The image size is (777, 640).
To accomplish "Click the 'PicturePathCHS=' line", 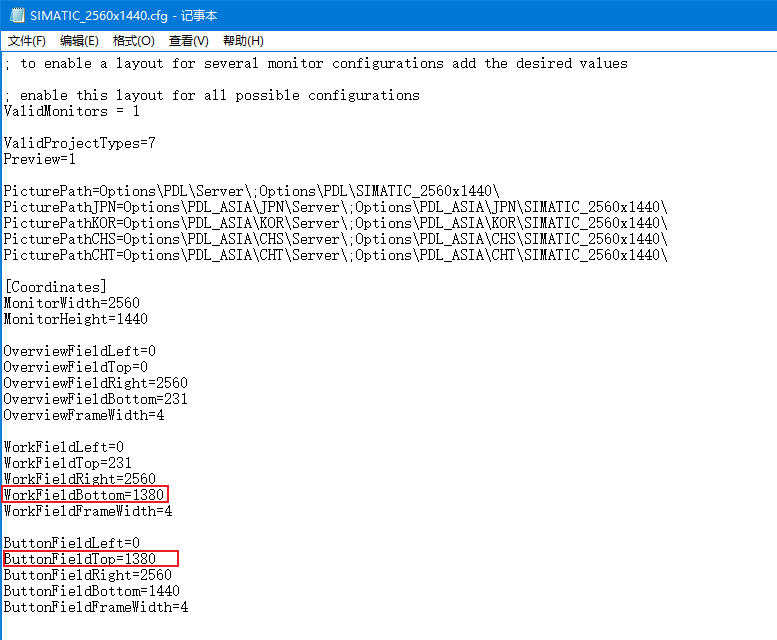I will [x=335, y=239].
